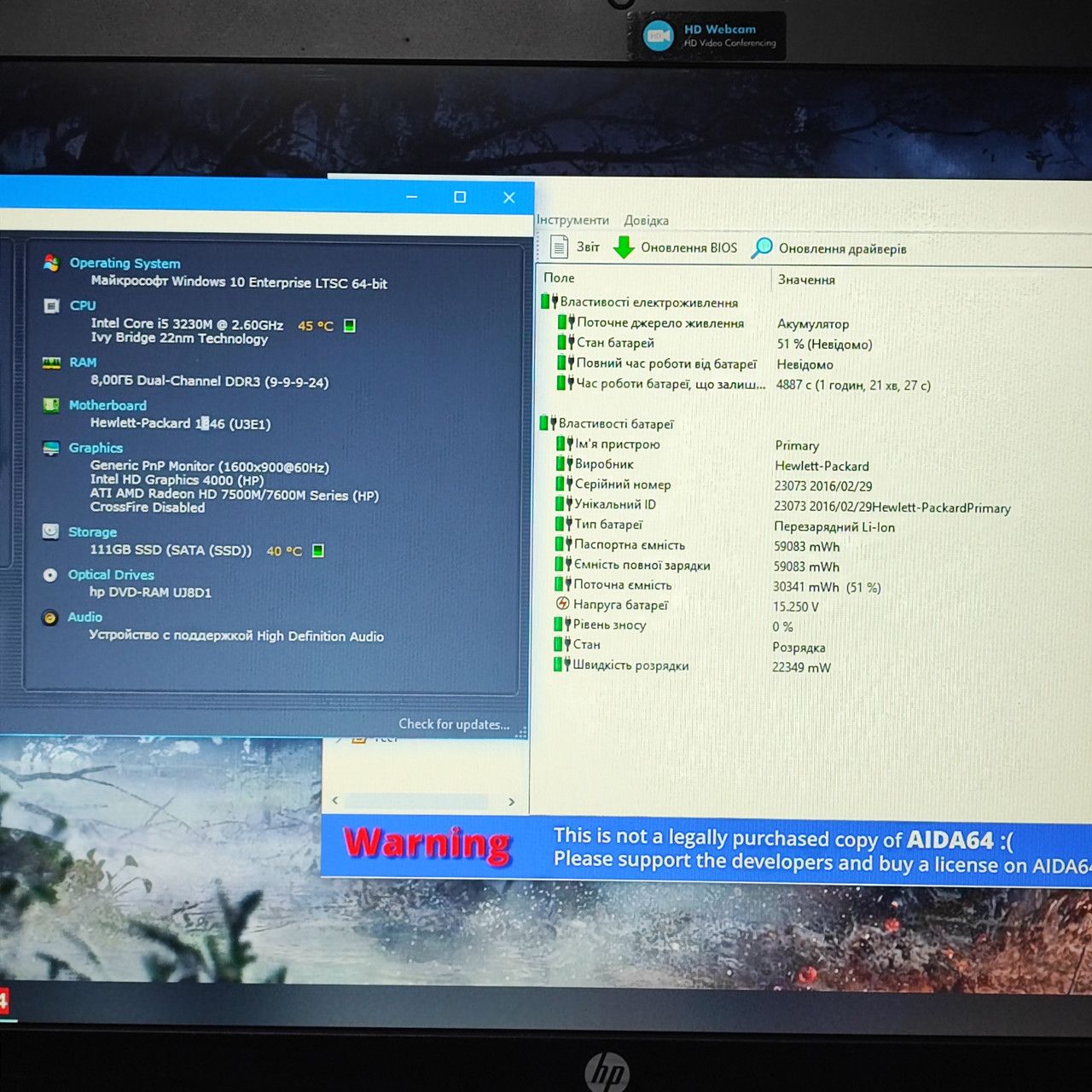Click the Storage drive icon in Speccy
The image size is (1092, 1092).
click(x=51, y=531)
